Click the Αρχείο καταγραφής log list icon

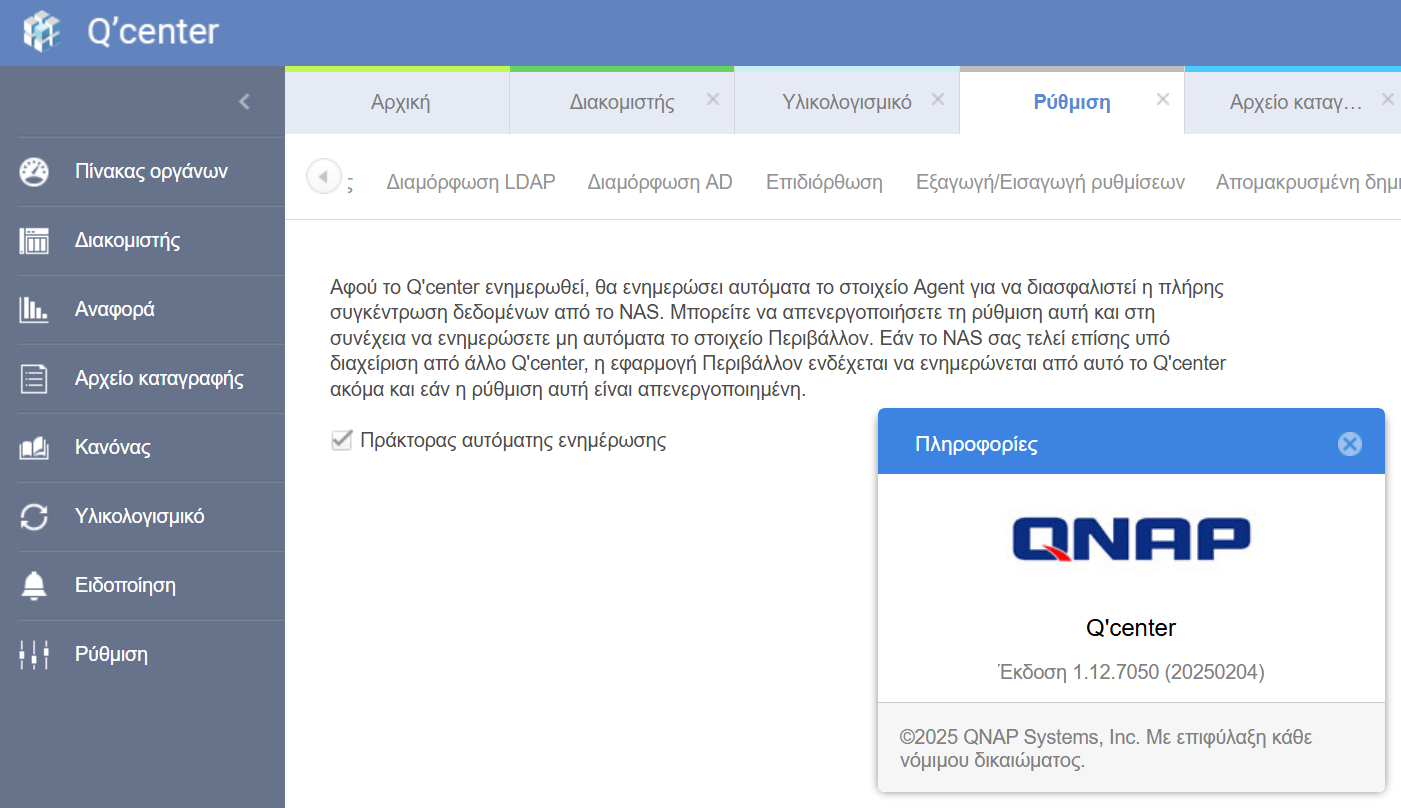click(34, 379)
